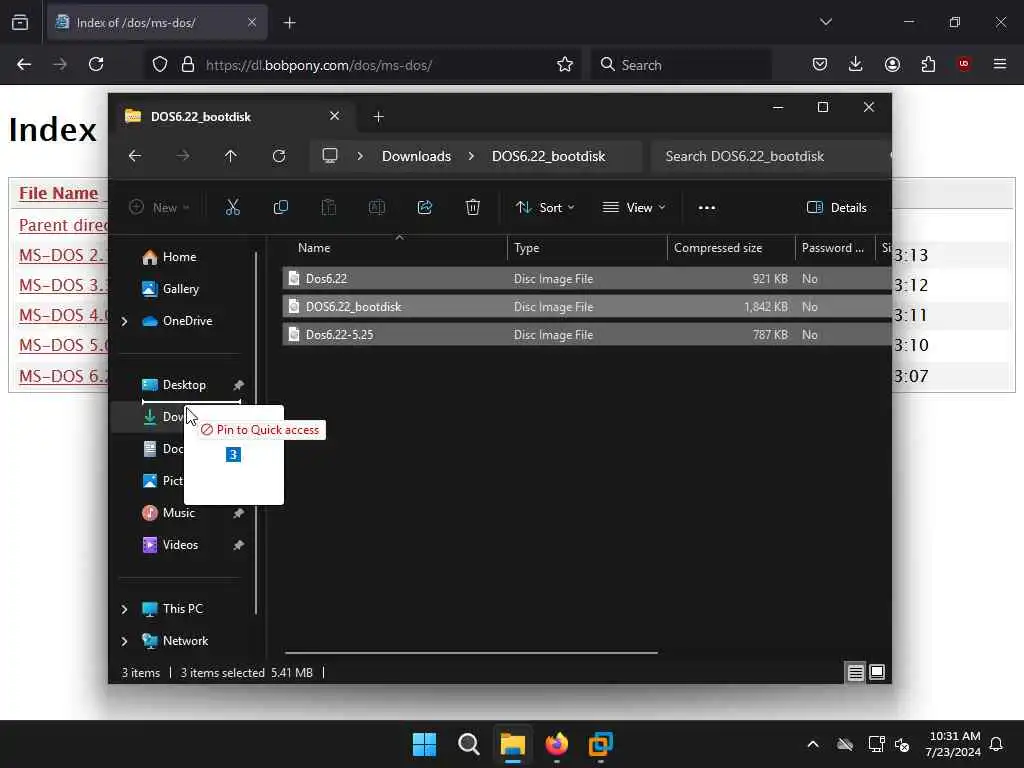The width and height of the screenshot is (1024, 768).
Task: Refresh the File Explorer folder view
Action: click(x=279, y=156)
